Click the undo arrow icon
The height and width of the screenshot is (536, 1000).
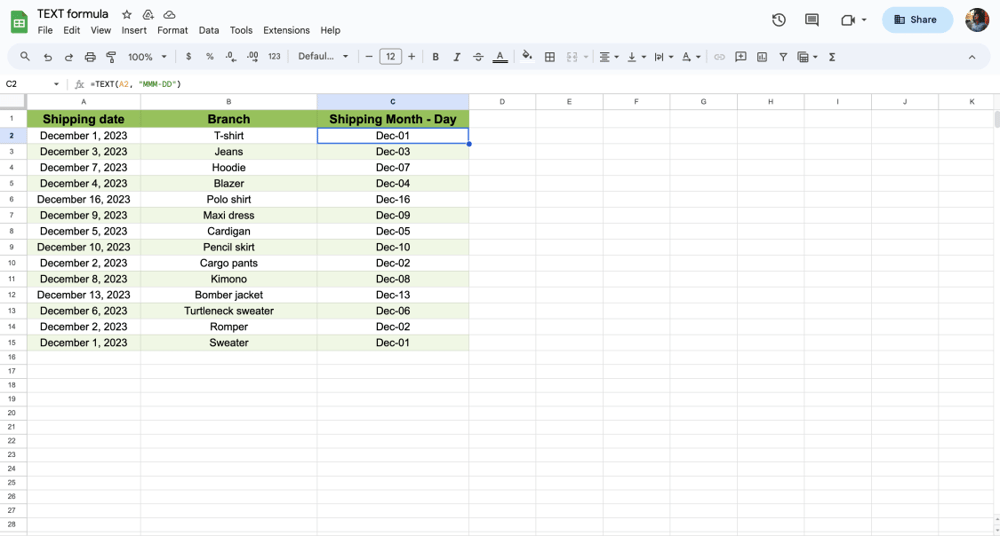(47, 57)
